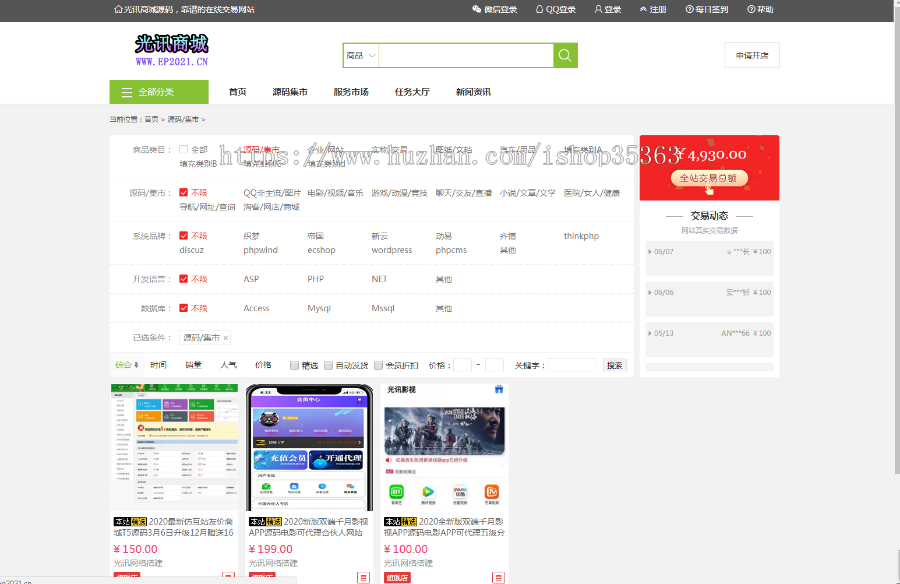Click list icon under the ¥199.00 product
This screenshot has width=900, height=584.
pyautogui.click(x=363, y=577)
